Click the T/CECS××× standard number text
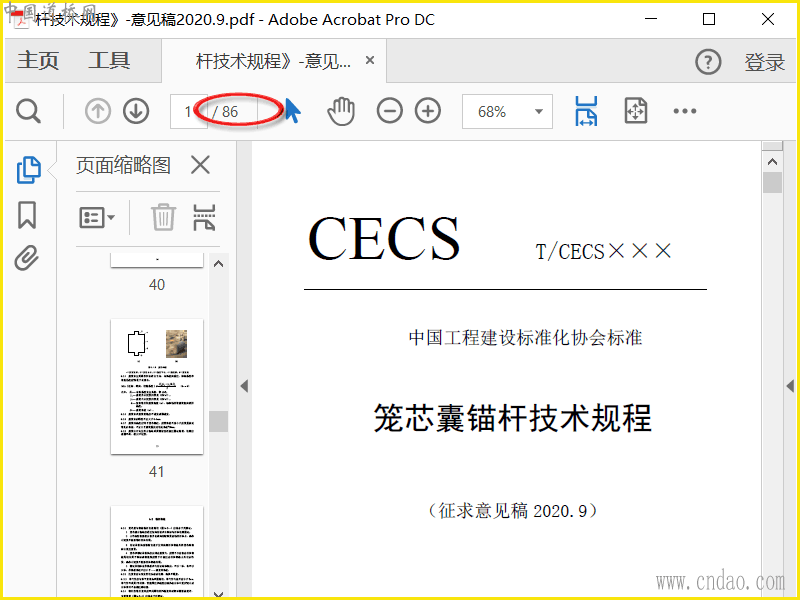Screen dimensions: 800x600 point(604,252)
